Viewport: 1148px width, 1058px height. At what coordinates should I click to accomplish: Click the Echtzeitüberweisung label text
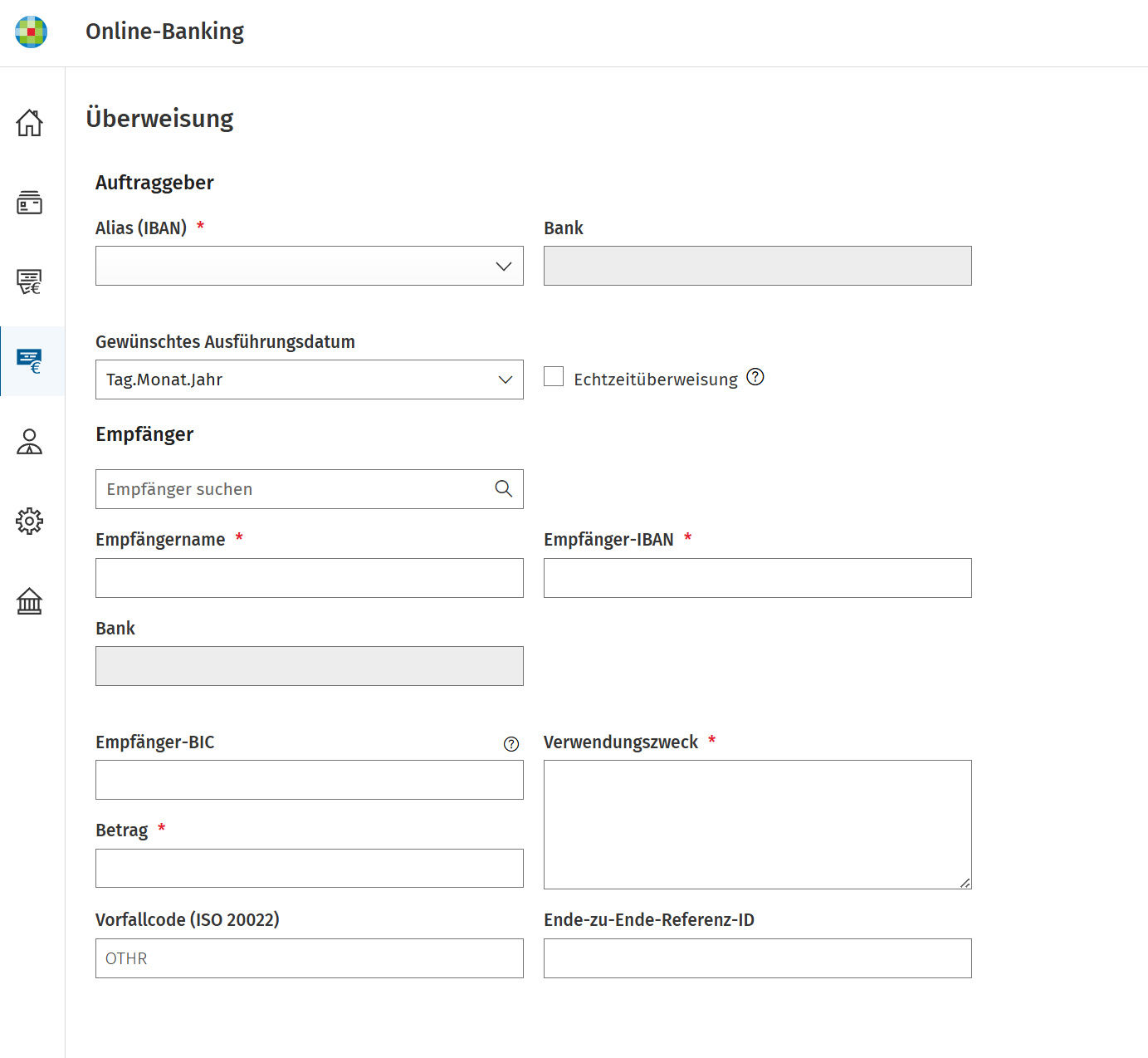656,380
